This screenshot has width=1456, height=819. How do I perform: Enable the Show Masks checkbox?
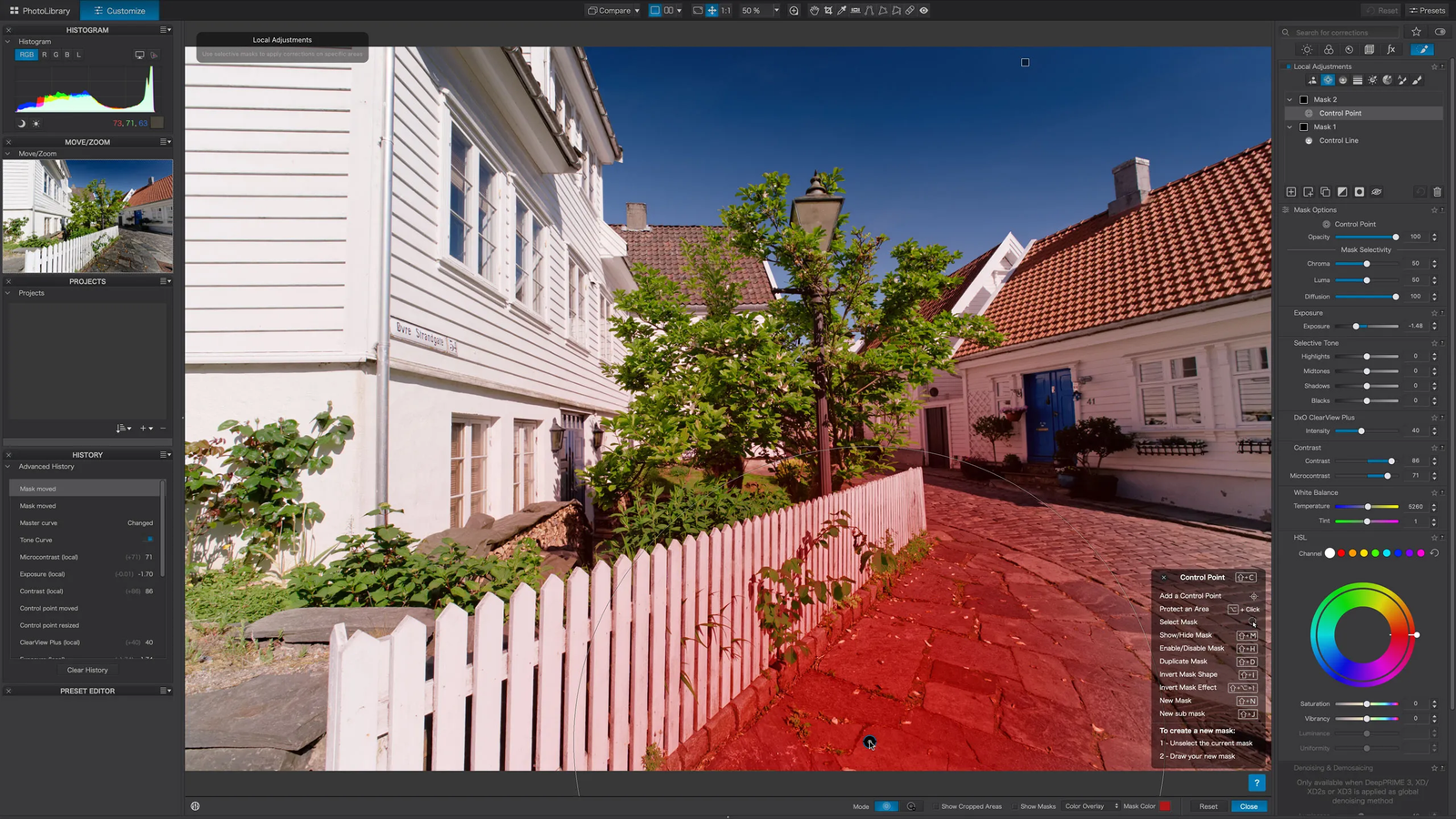coord(1015,806)
